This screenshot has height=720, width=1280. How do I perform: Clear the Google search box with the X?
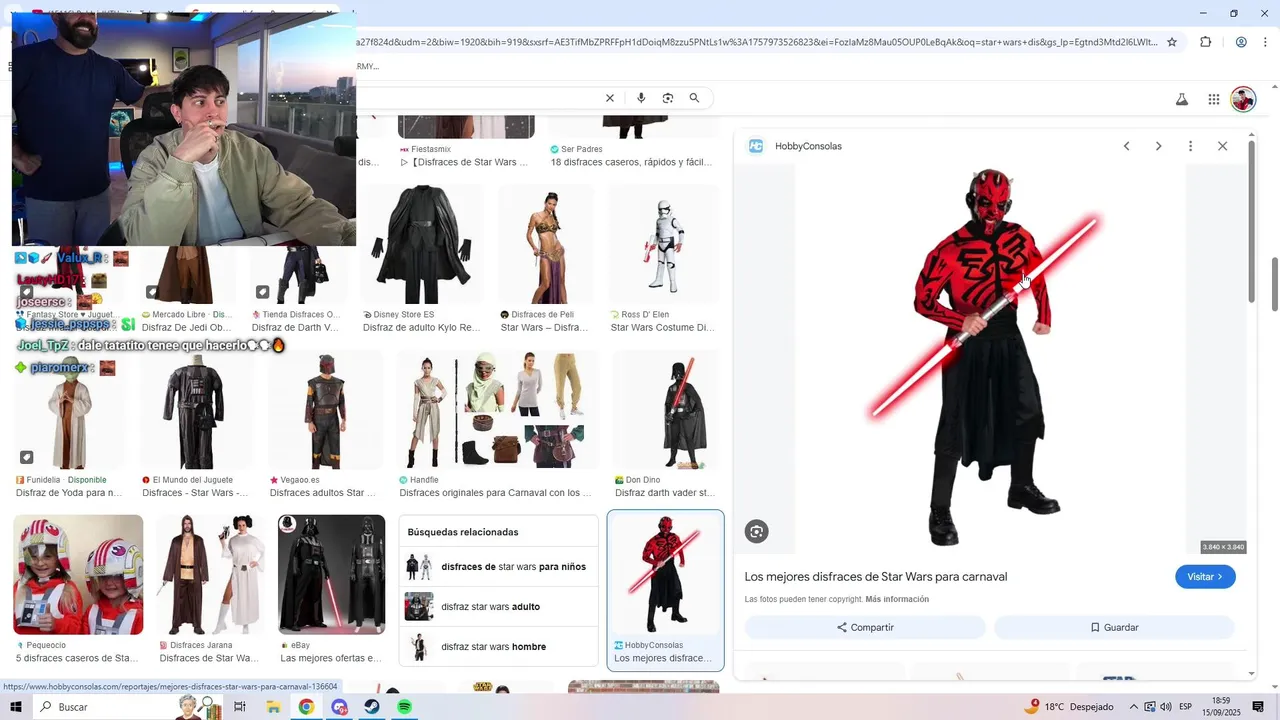pyautogui.click(x=609, y=98)
